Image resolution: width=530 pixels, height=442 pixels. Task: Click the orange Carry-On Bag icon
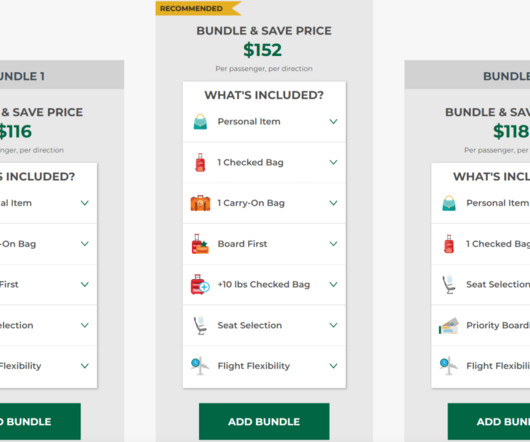pyautogui.click(x=200, y=203)
